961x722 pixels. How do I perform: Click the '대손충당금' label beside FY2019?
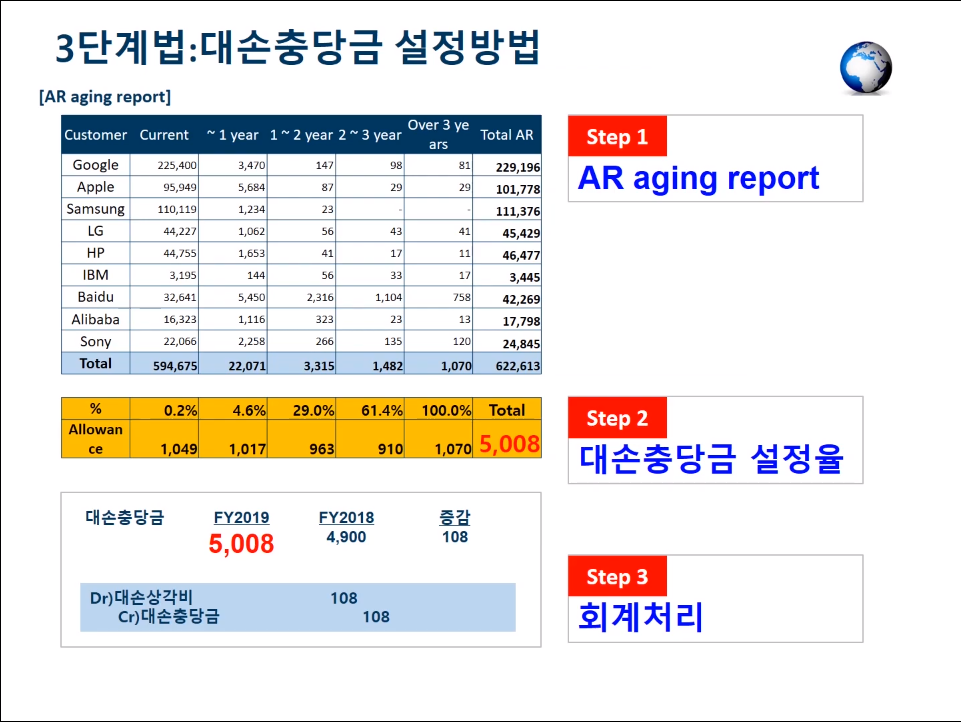124,518
